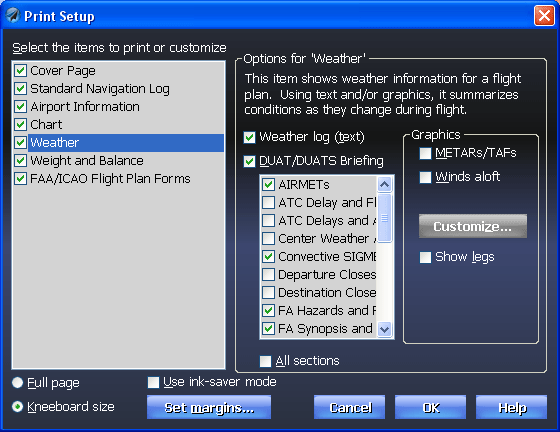Select Standard Navigation Log in the list

(100, 89)
